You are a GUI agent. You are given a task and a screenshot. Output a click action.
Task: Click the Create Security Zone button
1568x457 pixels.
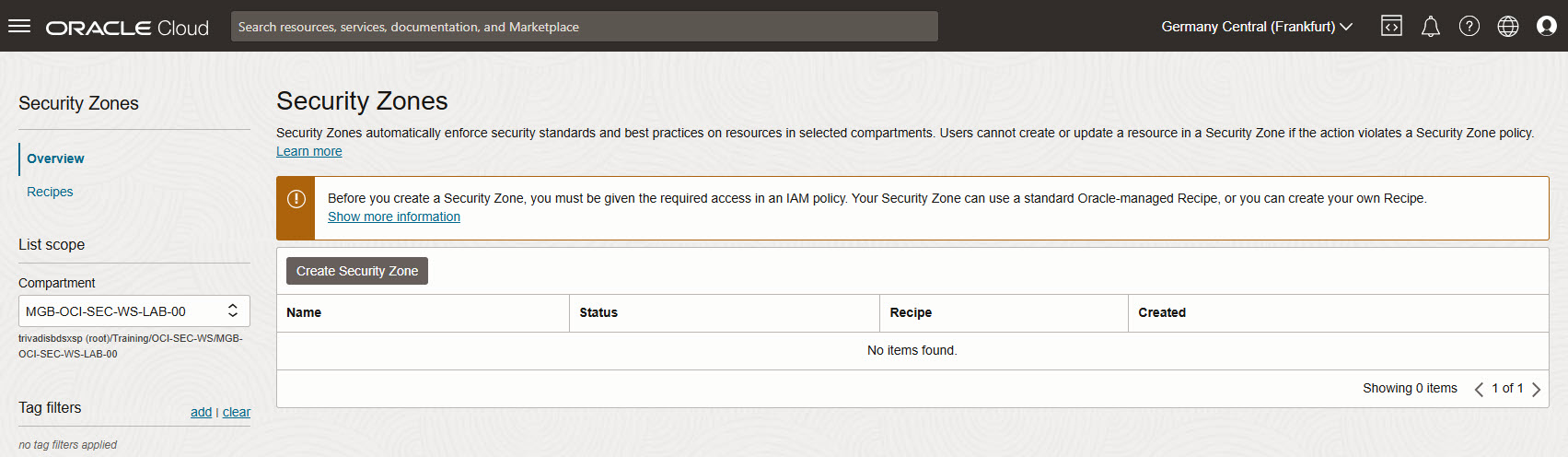(x=357, y=271)
